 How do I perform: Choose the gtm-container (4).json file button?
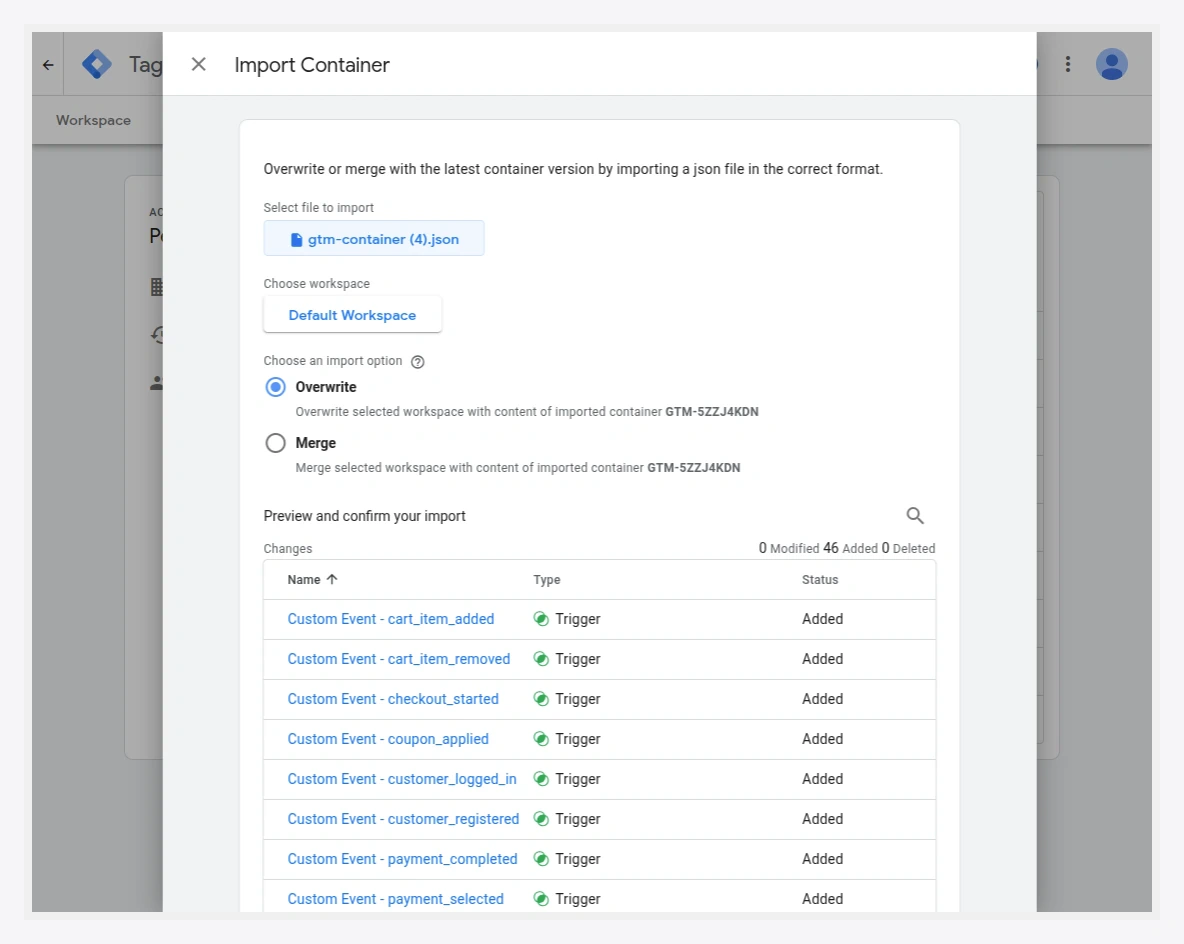coord(374,239)
